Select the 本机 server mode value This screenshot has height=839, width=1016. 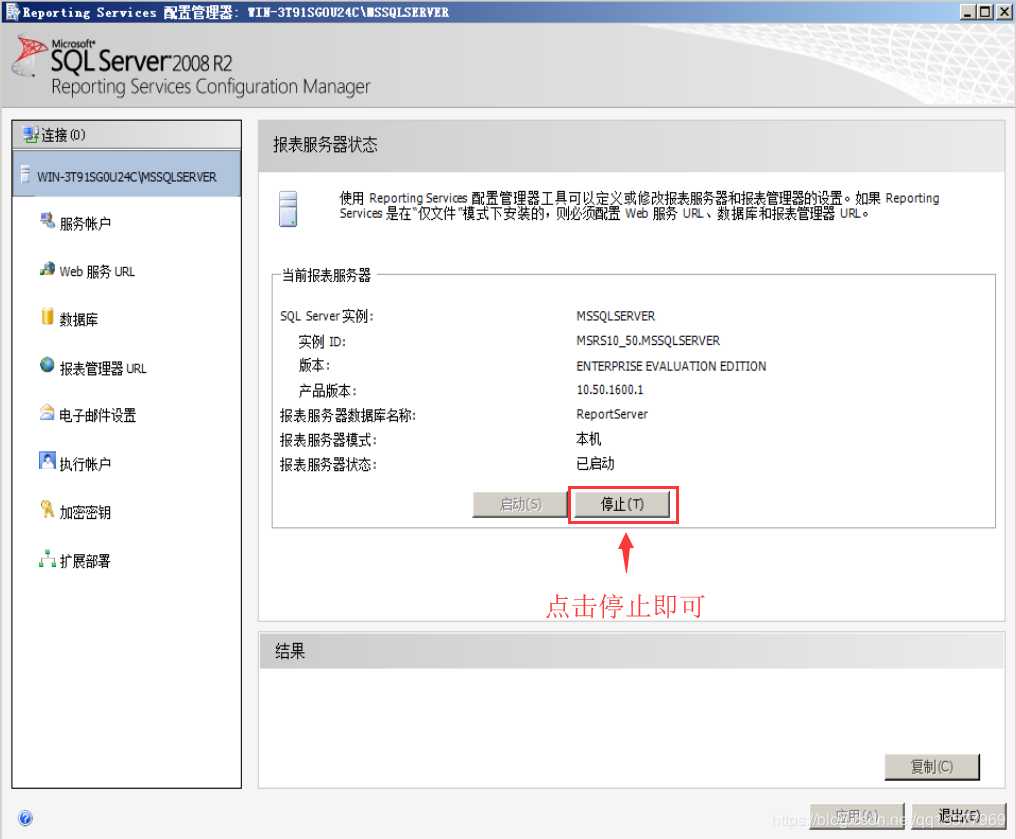(x=589, y=439)
